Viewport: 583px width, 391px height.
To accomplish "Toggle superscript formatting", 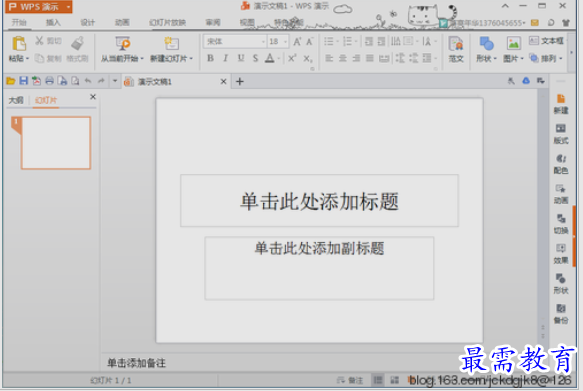I will coord(292,58).
